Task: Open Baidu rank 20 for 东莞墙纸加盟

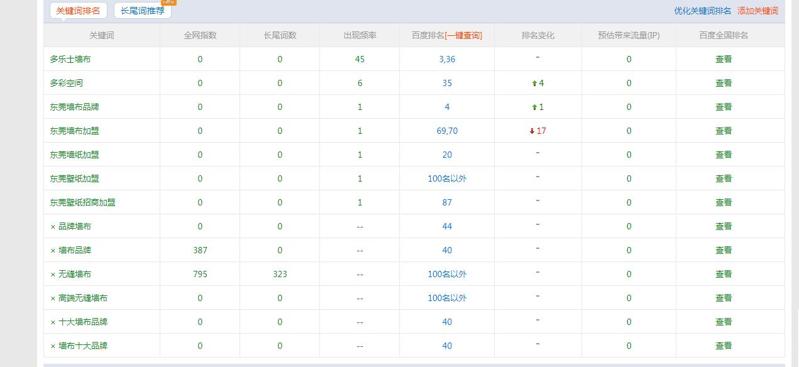Action: [x=447, y=155]
